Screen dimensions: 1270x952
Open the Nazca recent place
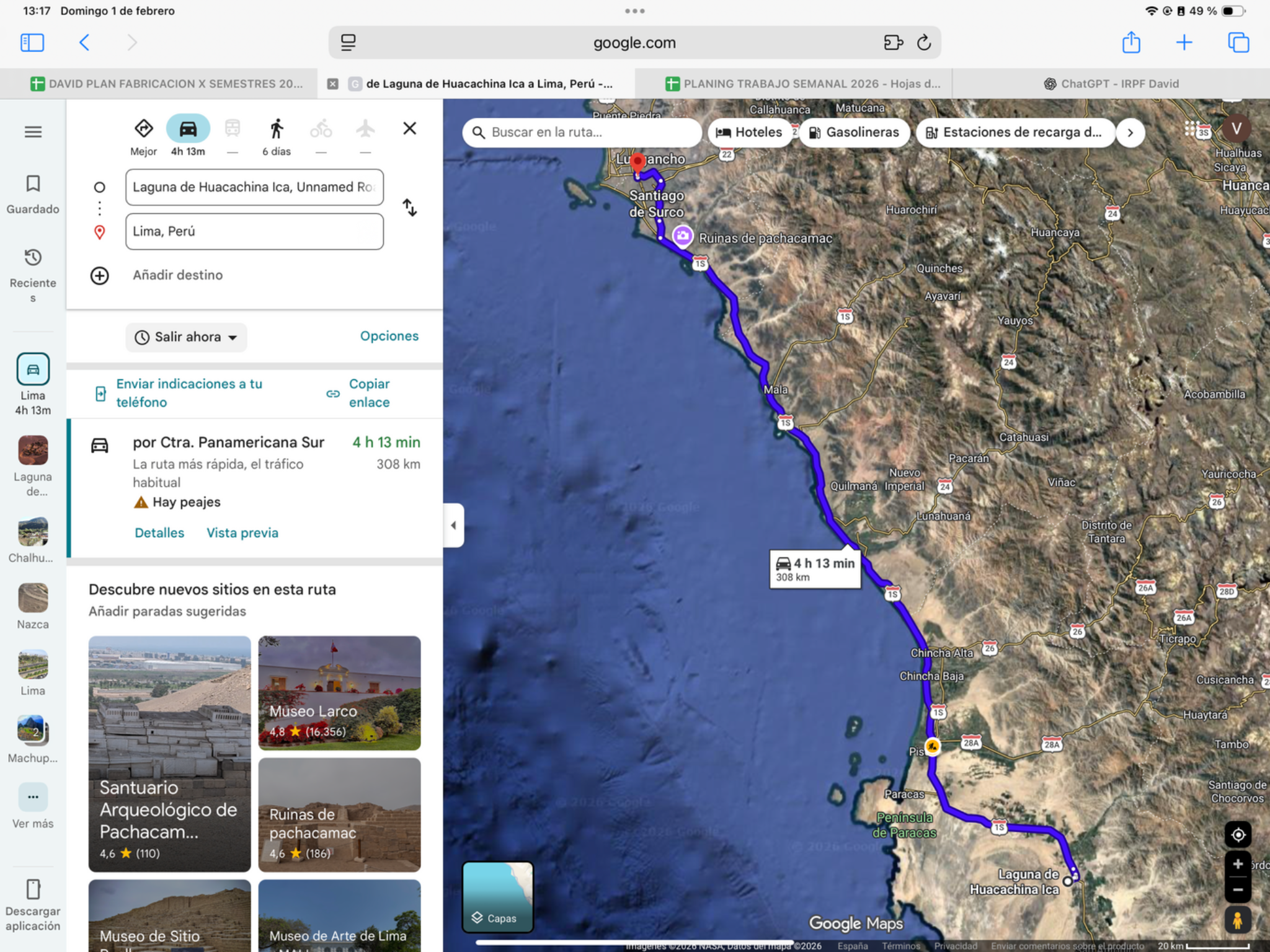click(33, 606)
